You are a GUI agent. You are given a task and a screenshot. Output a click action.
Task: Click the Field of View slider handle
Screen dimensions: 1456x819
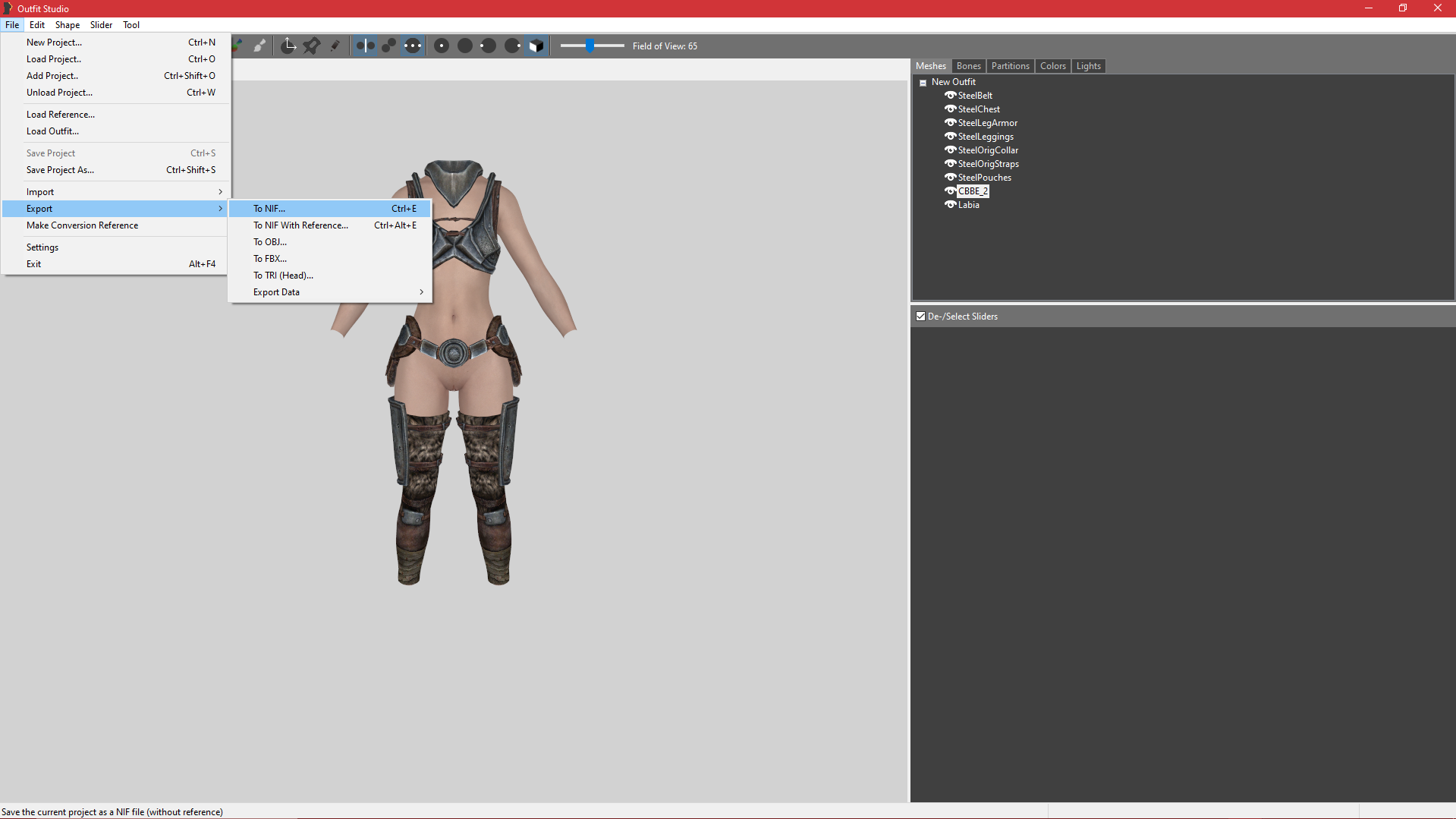pos(590,46)
